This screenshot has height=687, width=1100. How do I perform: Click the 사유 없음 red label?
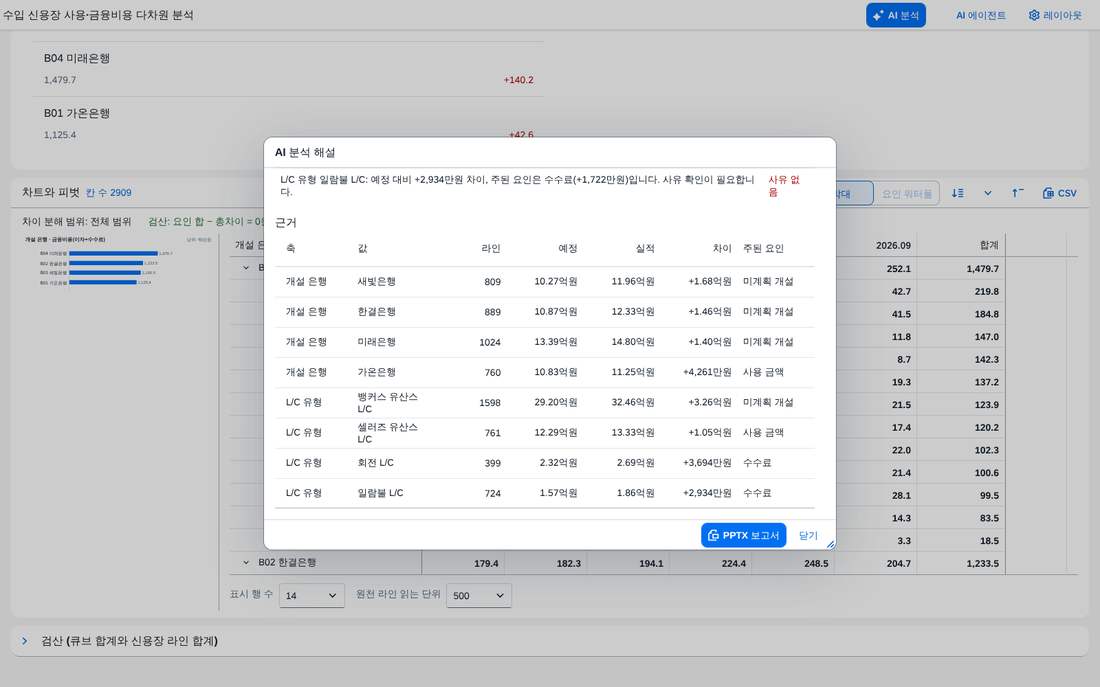tap(784, 186)
